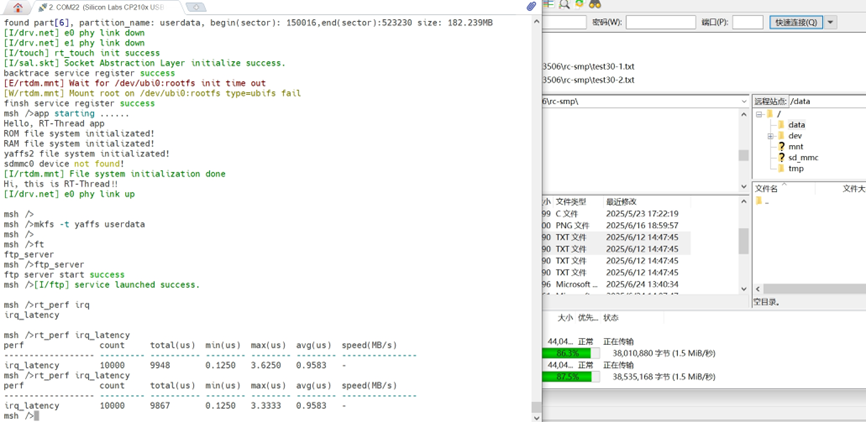The width and height of the screenshot is (866, 422).
Task: Click the question-mark icon next to sd_mmc
Action: pyautogui.click(x=781, y=157)
